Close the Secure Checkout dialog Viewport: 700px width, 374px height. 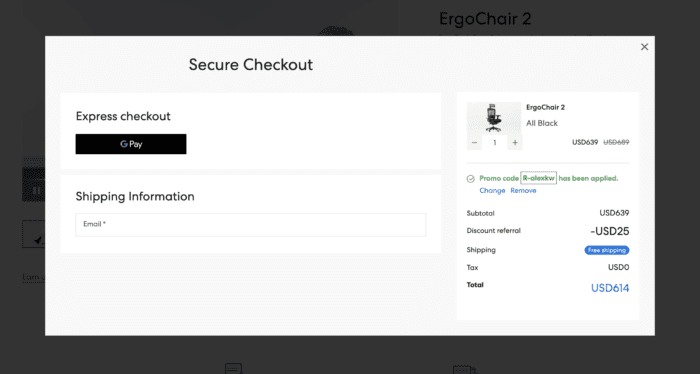(x=644, y=47)
